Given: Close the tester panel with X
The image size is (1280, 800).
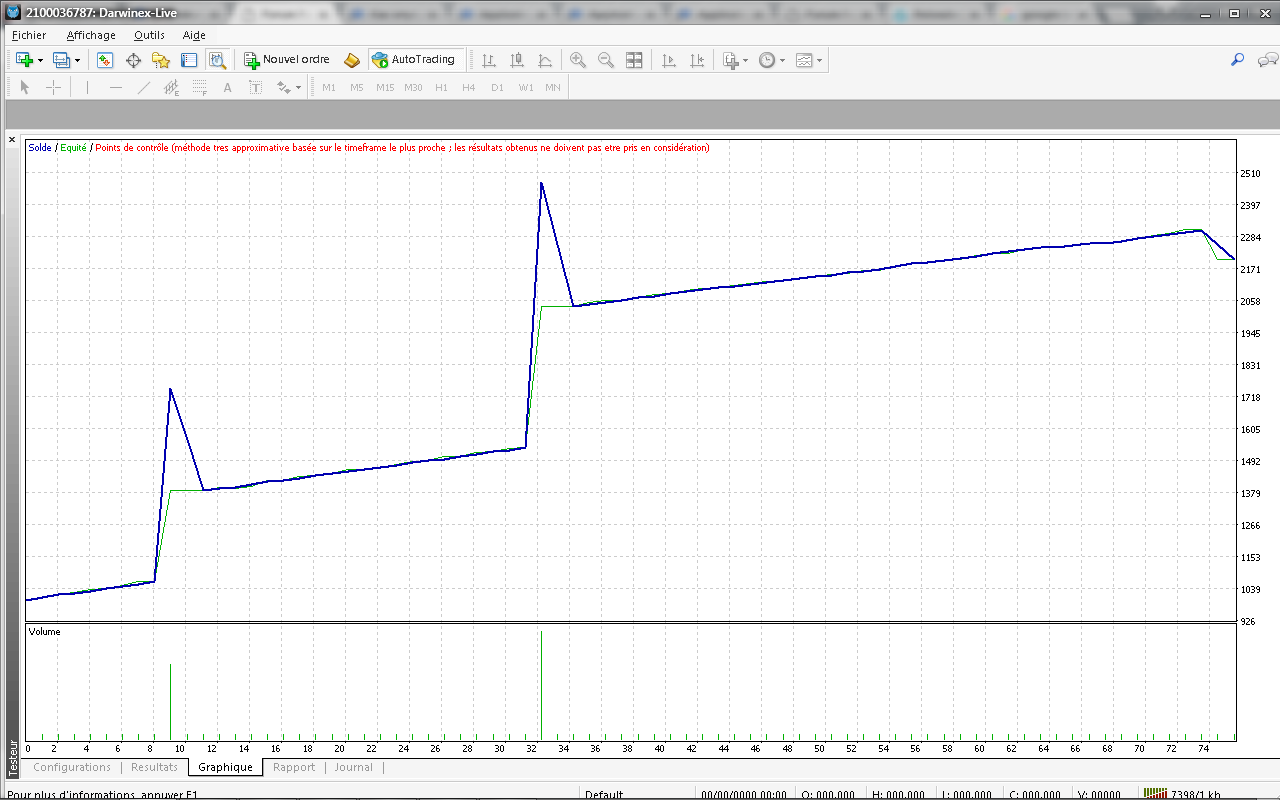Looking at the screenshot, I should click(12, 140).
